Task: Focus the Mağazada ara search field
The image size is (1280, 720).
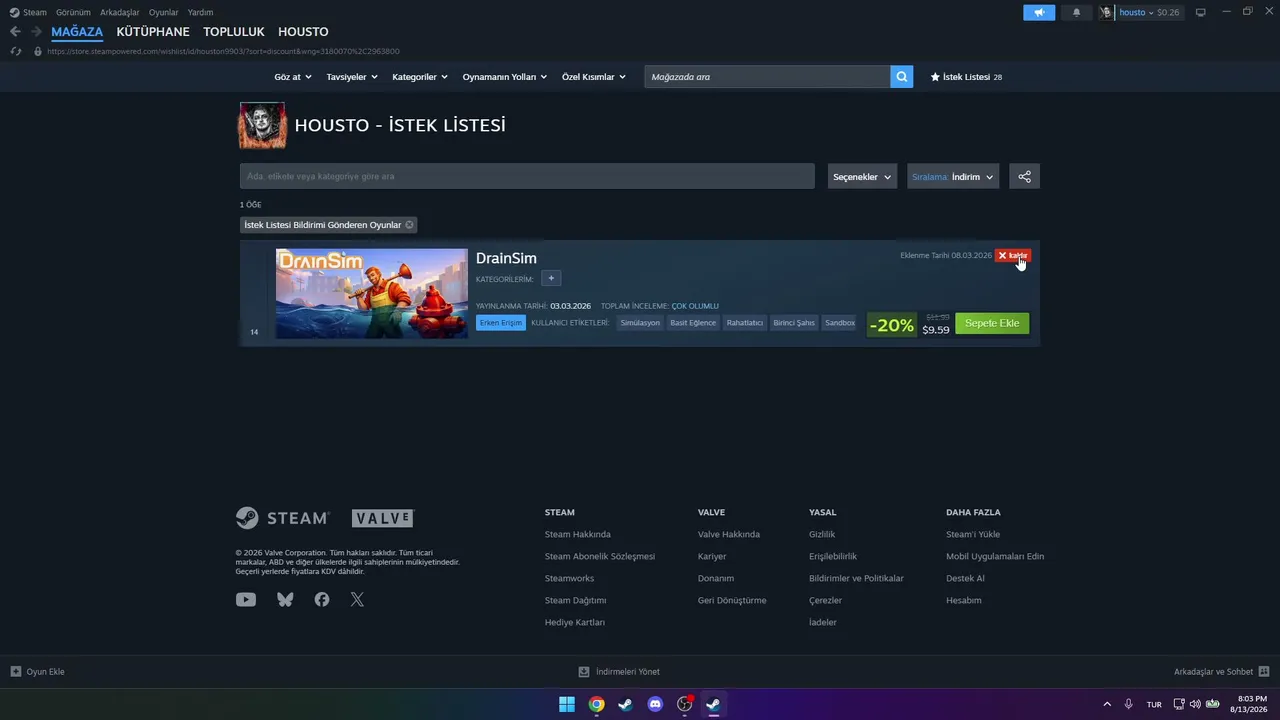Action: coord(767,76)
